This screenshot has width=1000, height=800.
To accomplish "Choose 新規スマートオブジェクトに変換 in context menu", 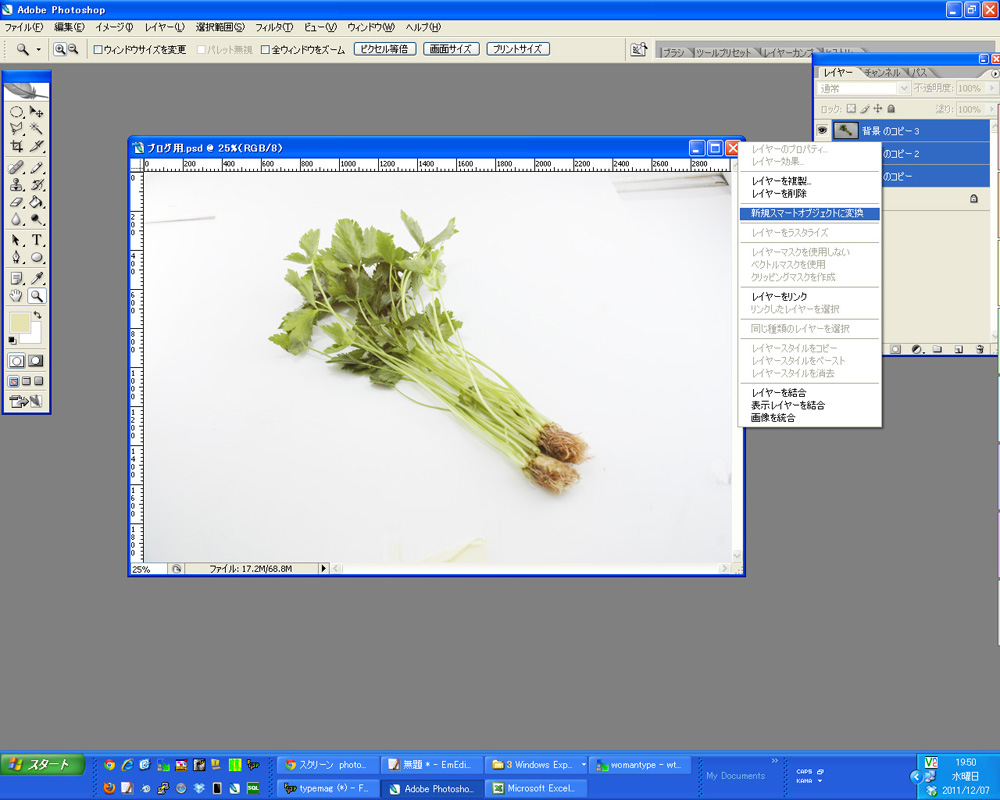I will (809, 213).
